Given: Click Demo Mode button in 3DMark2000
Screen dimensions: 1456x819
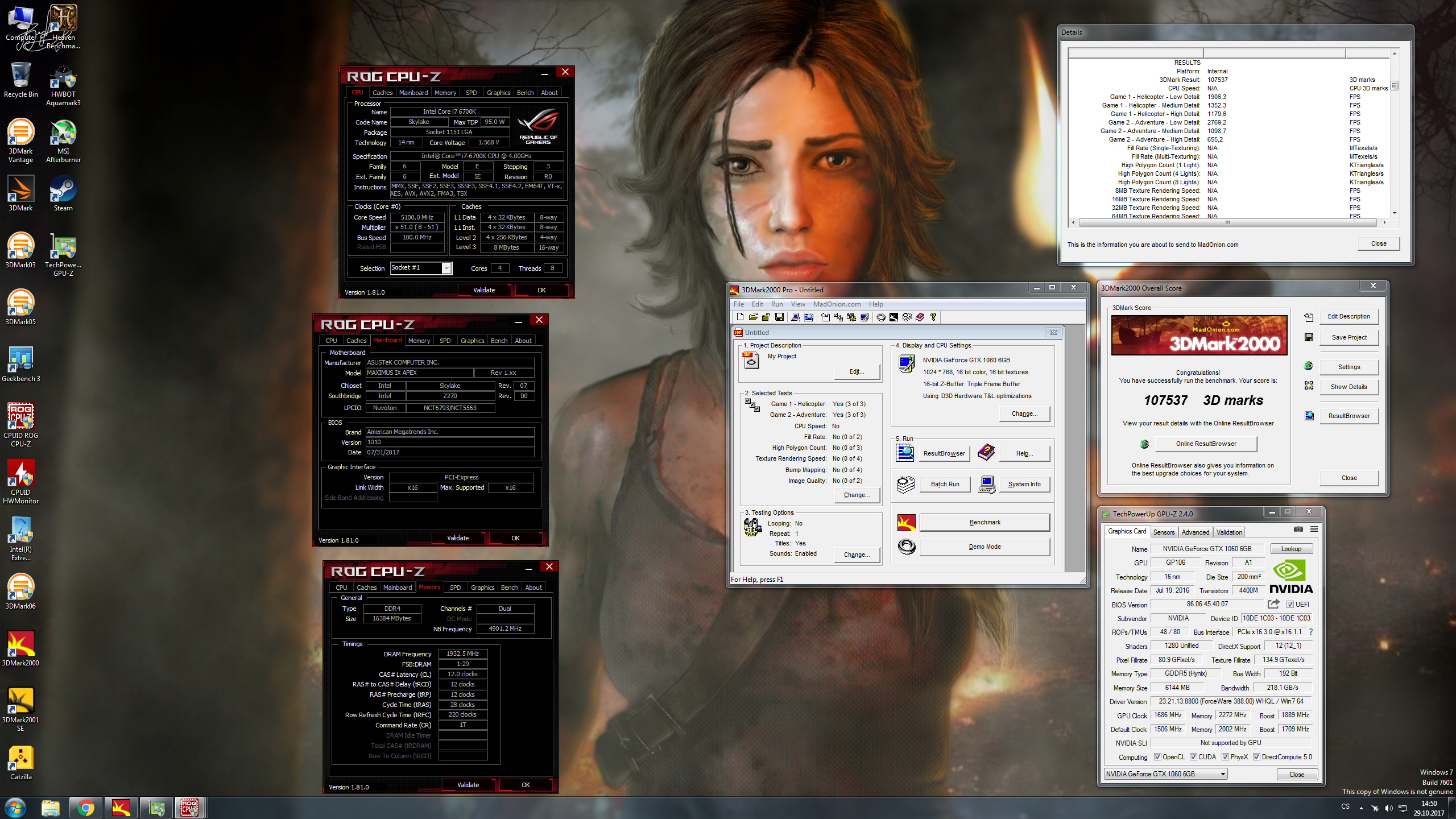Looking at the screenshot, I should coord(985,547).
